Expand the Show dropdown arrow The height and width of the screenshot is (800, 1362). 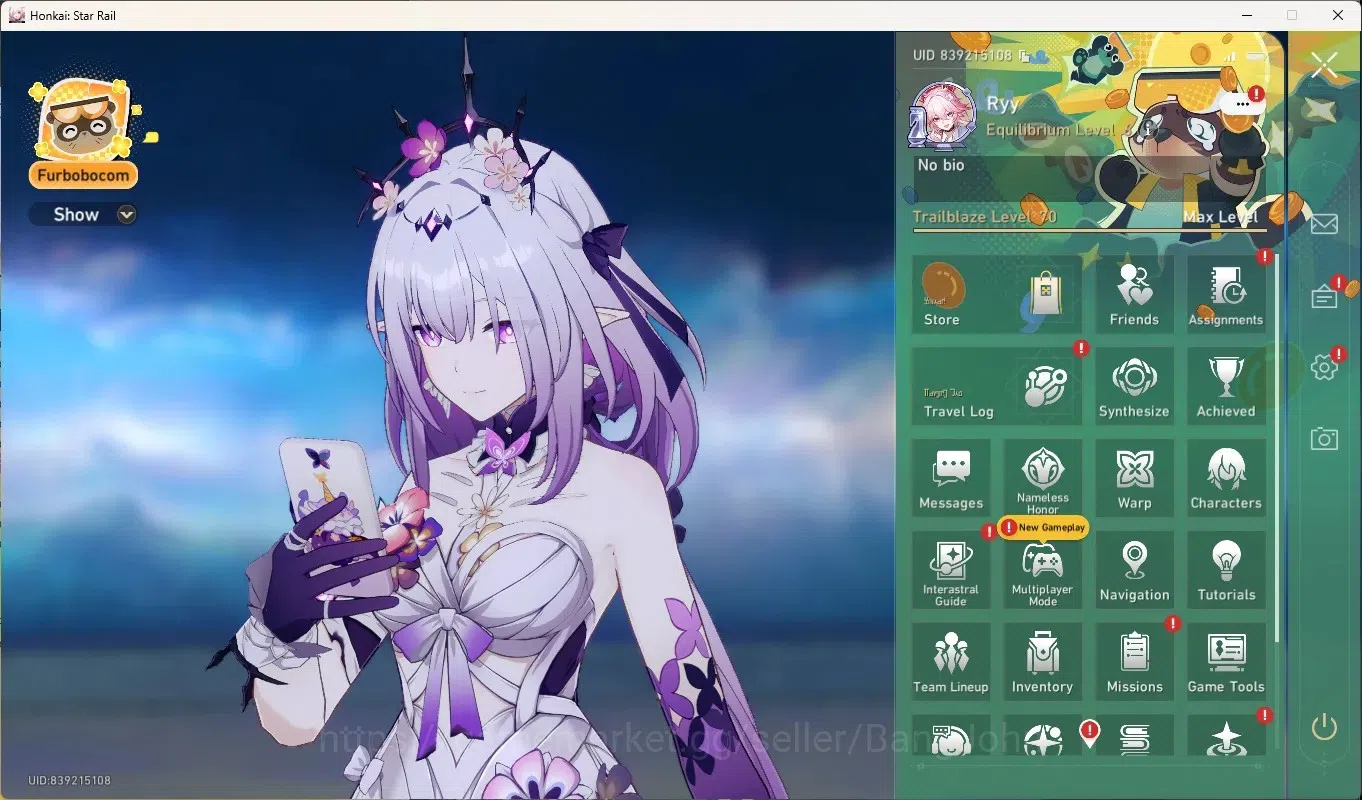(126, 214)
